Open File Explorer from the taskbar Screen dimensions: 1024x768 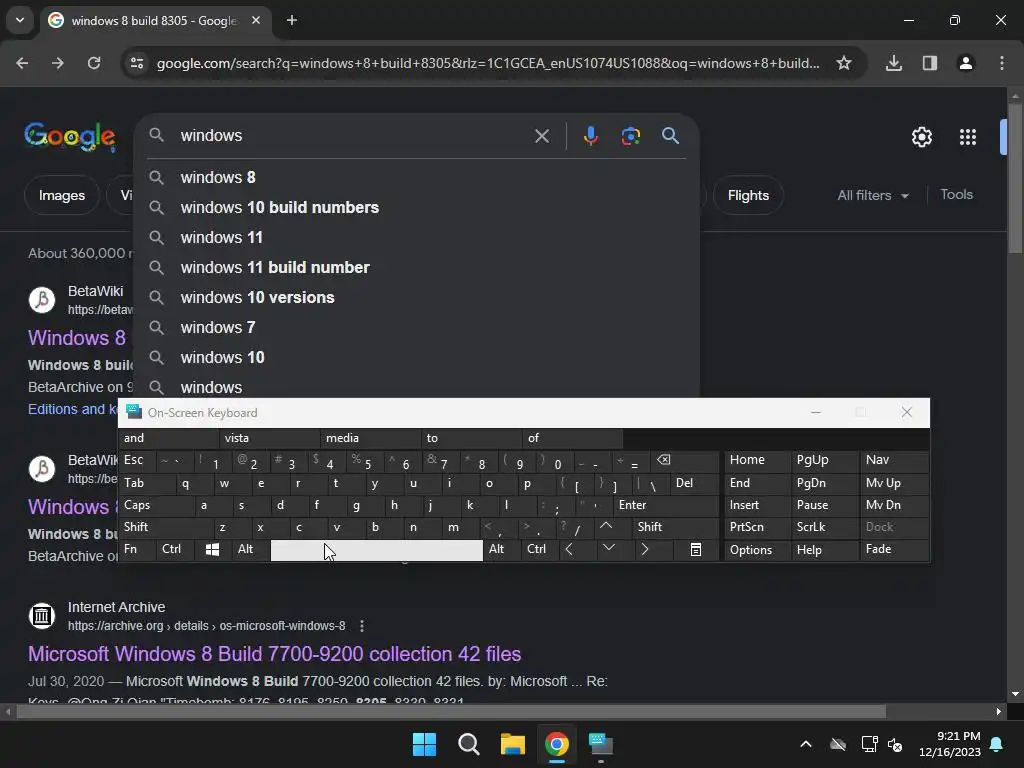(x=513, y=744)
